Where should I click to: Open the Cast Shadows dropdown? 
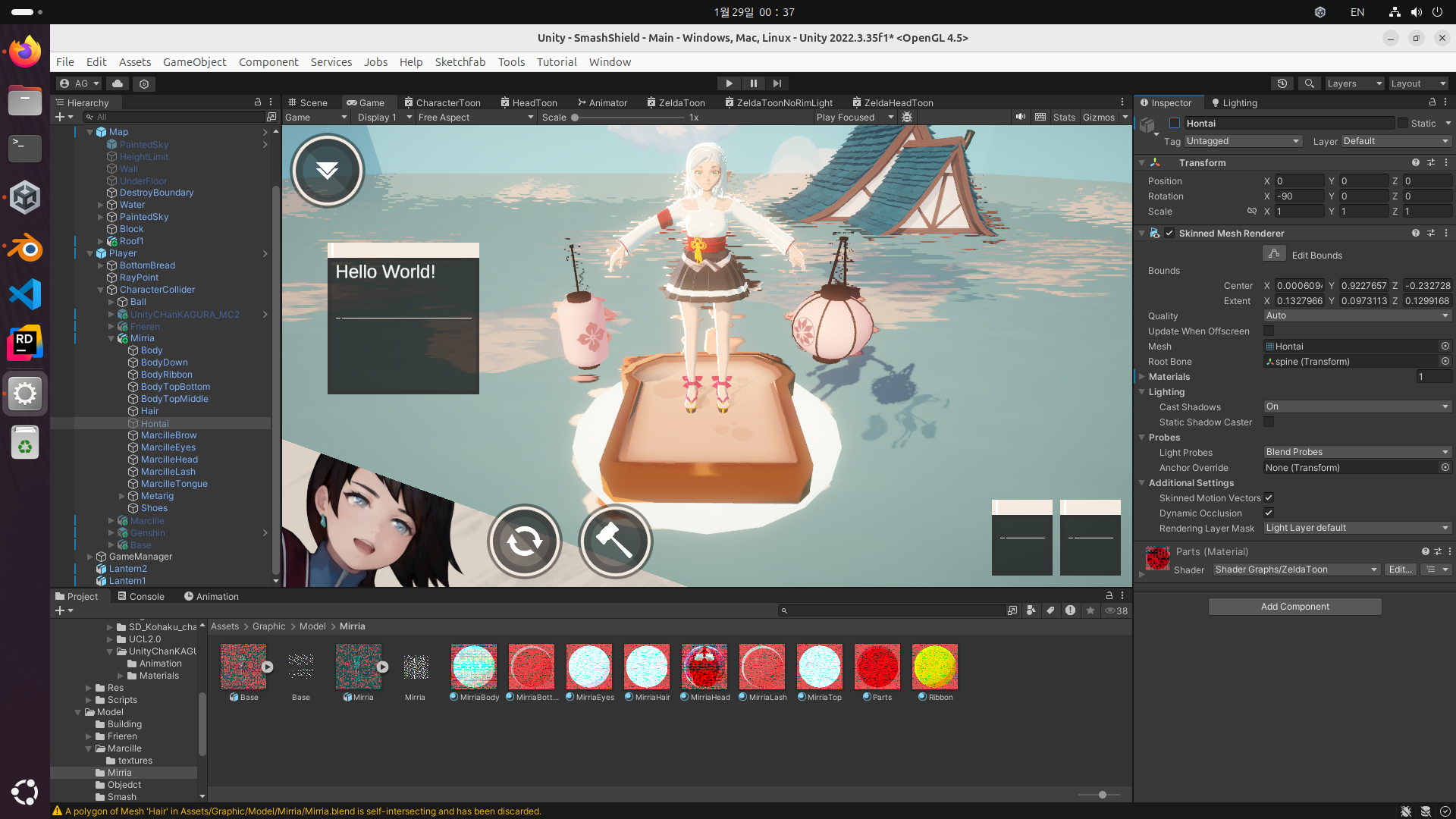pos(1357,406)
